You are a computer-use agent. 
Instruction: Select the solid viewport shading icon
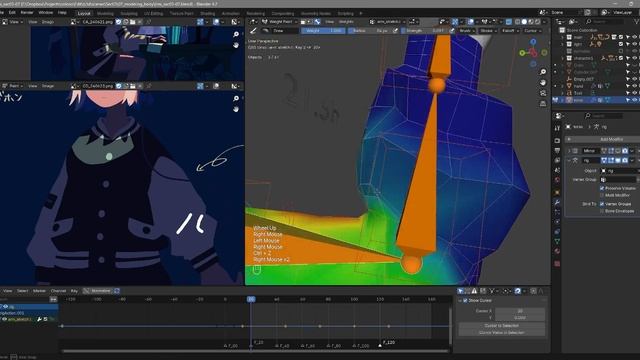click(x=524, y=22)
